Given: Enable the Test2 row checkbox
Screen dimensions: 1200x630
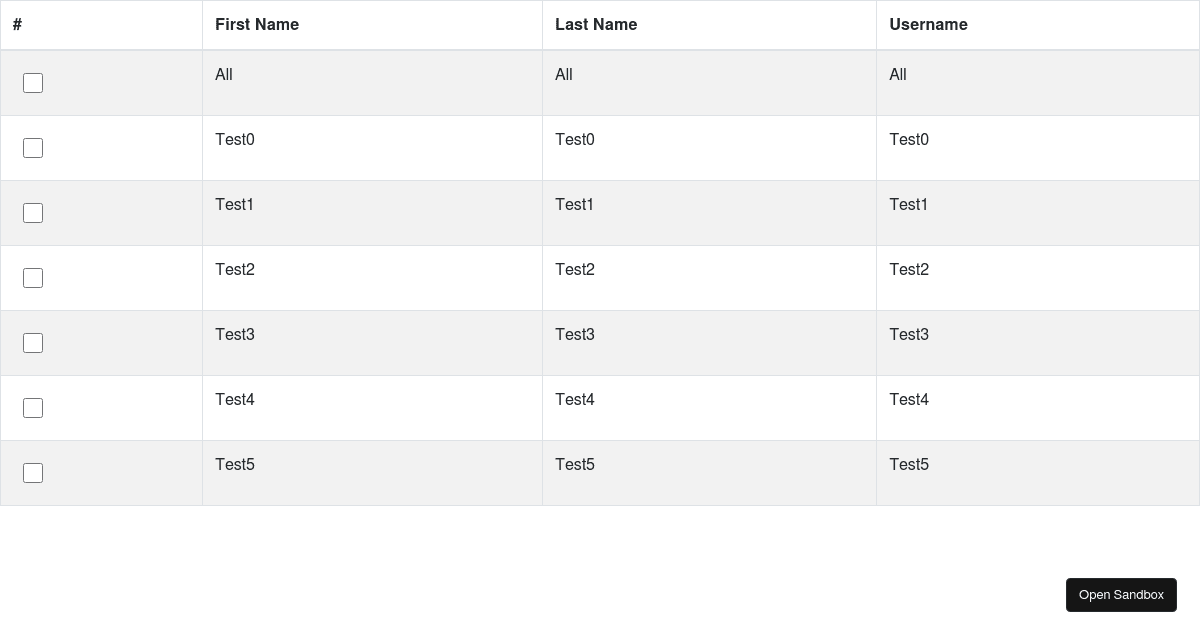Looking at the screenshot, I should (x=33, y=278).
